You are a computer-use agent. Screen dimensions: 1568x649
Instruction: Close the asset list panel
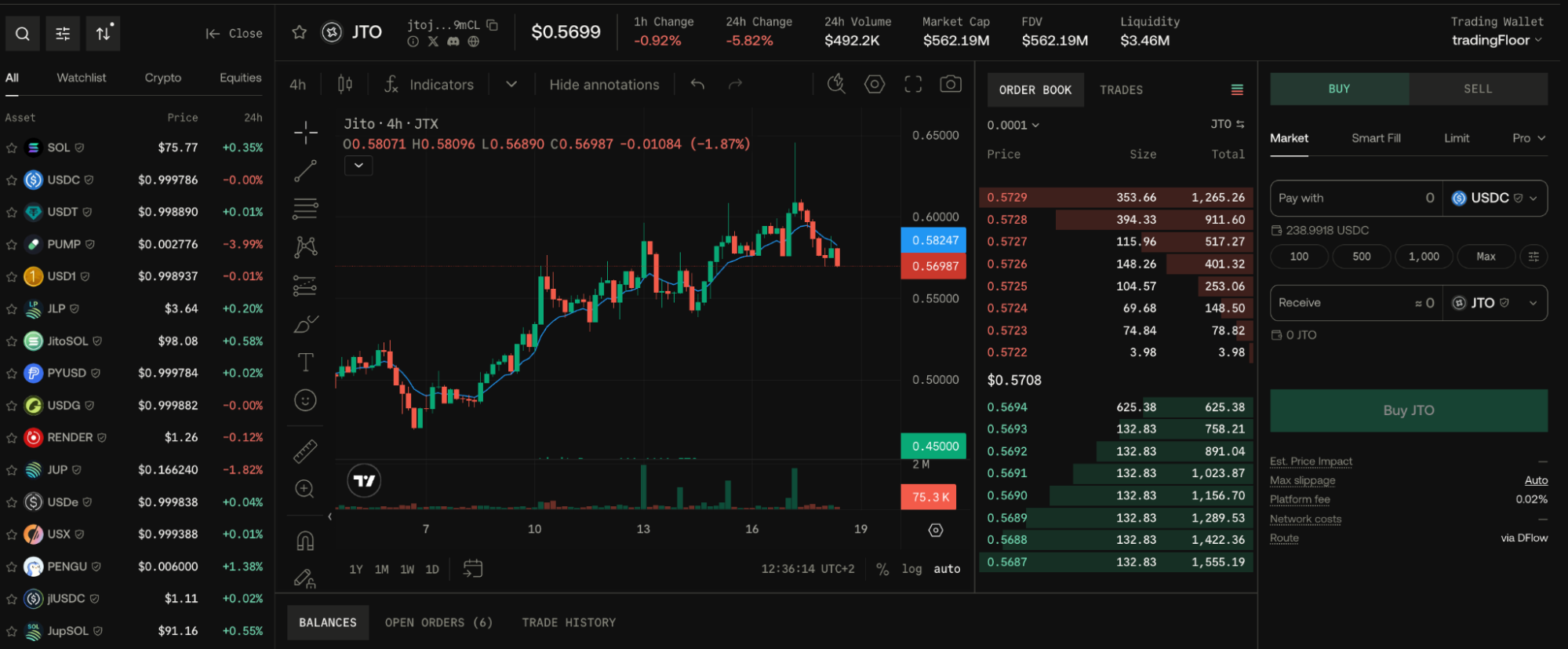234,34
